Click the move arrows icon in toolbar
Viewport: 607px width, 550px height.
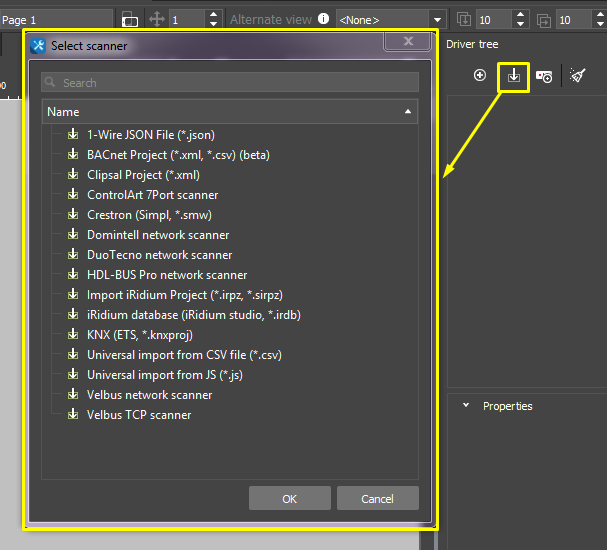pos(157,19)
